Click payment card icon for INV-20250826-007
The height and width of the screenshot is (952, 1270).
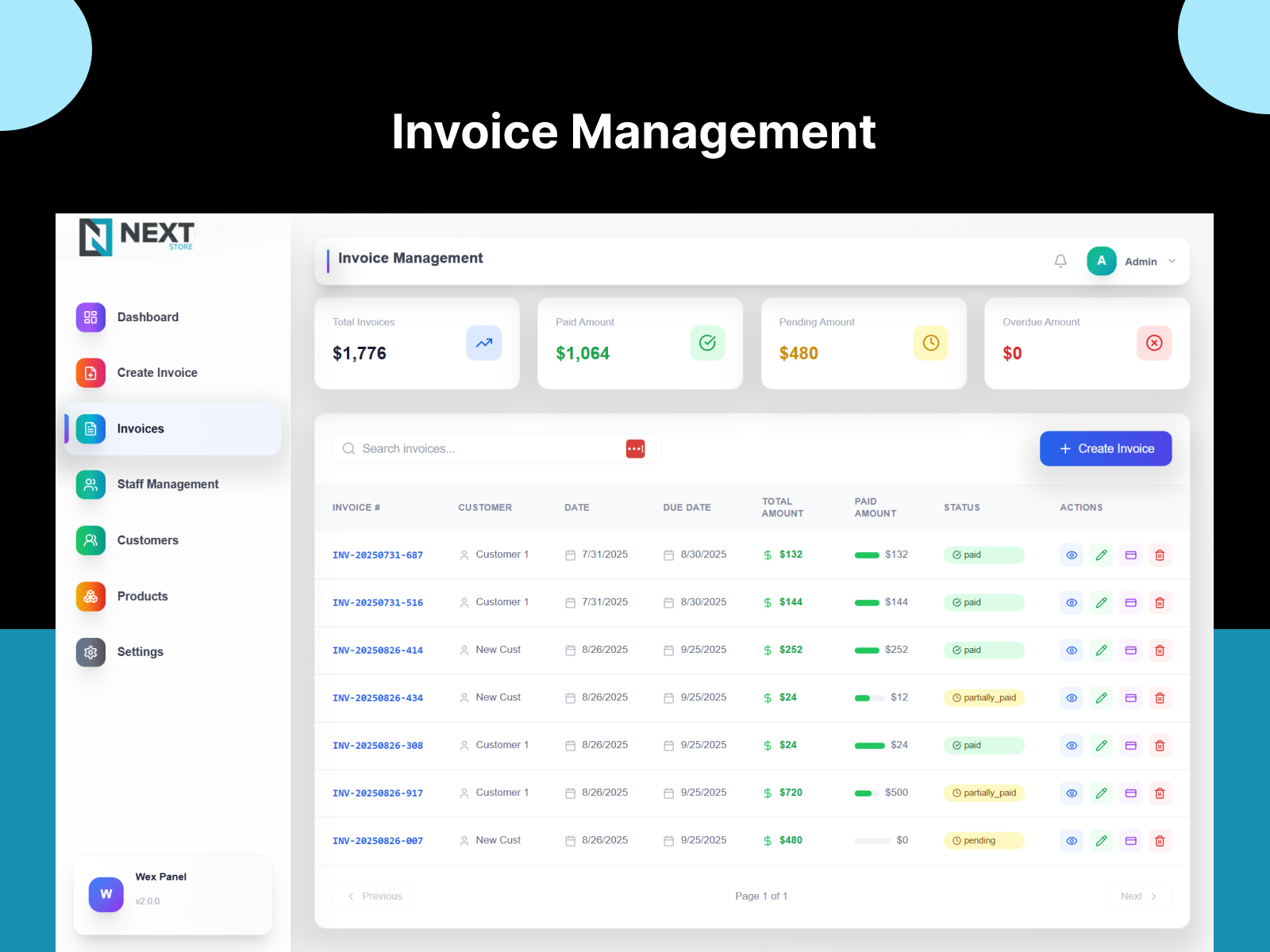tap(1131, 841)
